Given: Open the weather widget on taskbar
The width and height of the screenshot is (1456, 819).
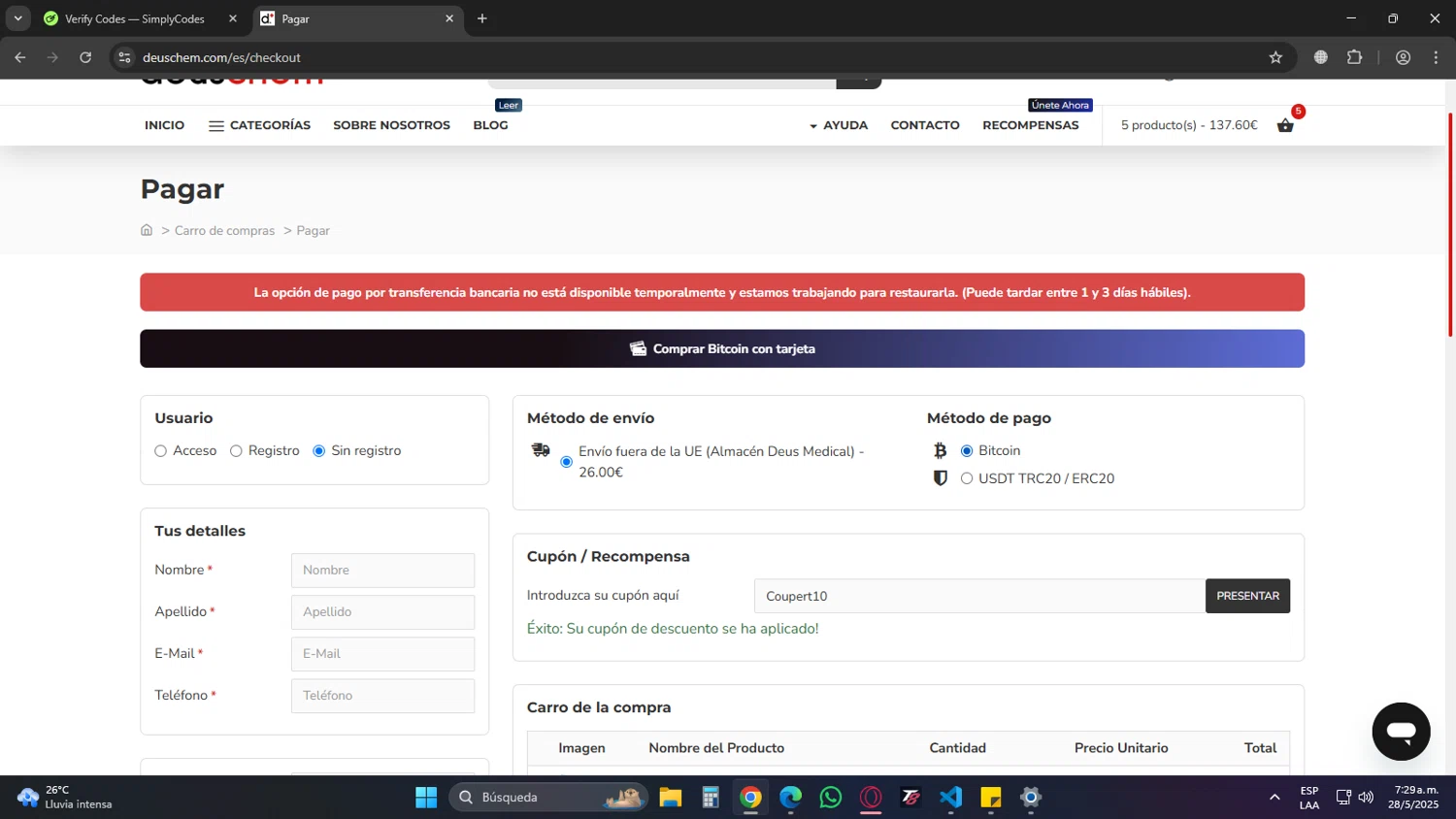Looking at the screenshot, I should coord(64,798).
